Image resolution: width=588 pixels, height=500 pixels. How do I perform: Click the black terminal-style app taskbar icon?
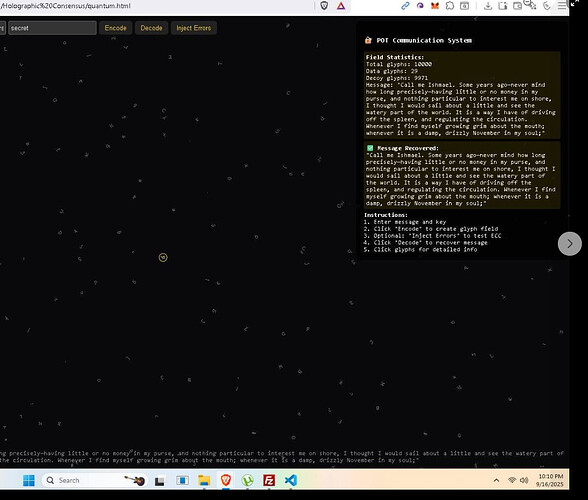tap(160, 481)
